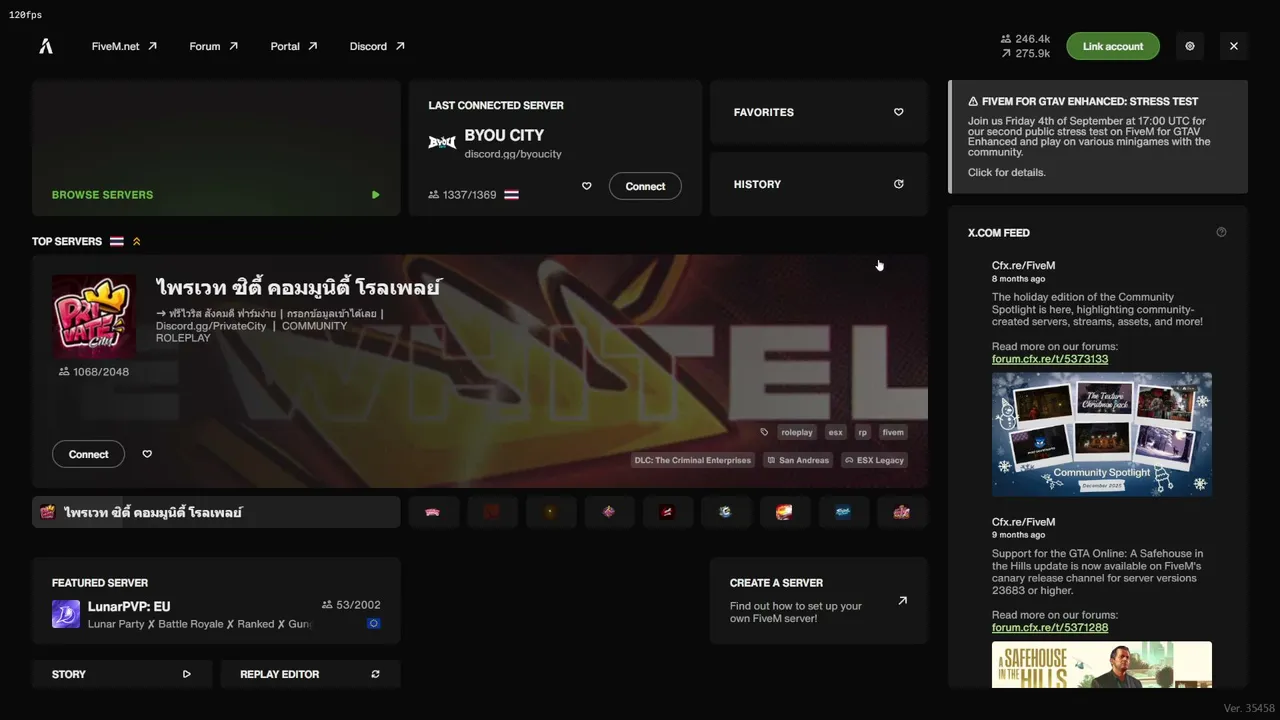Open the Forum link
This screenshot has width=1280, height=720.
point(214,46)
